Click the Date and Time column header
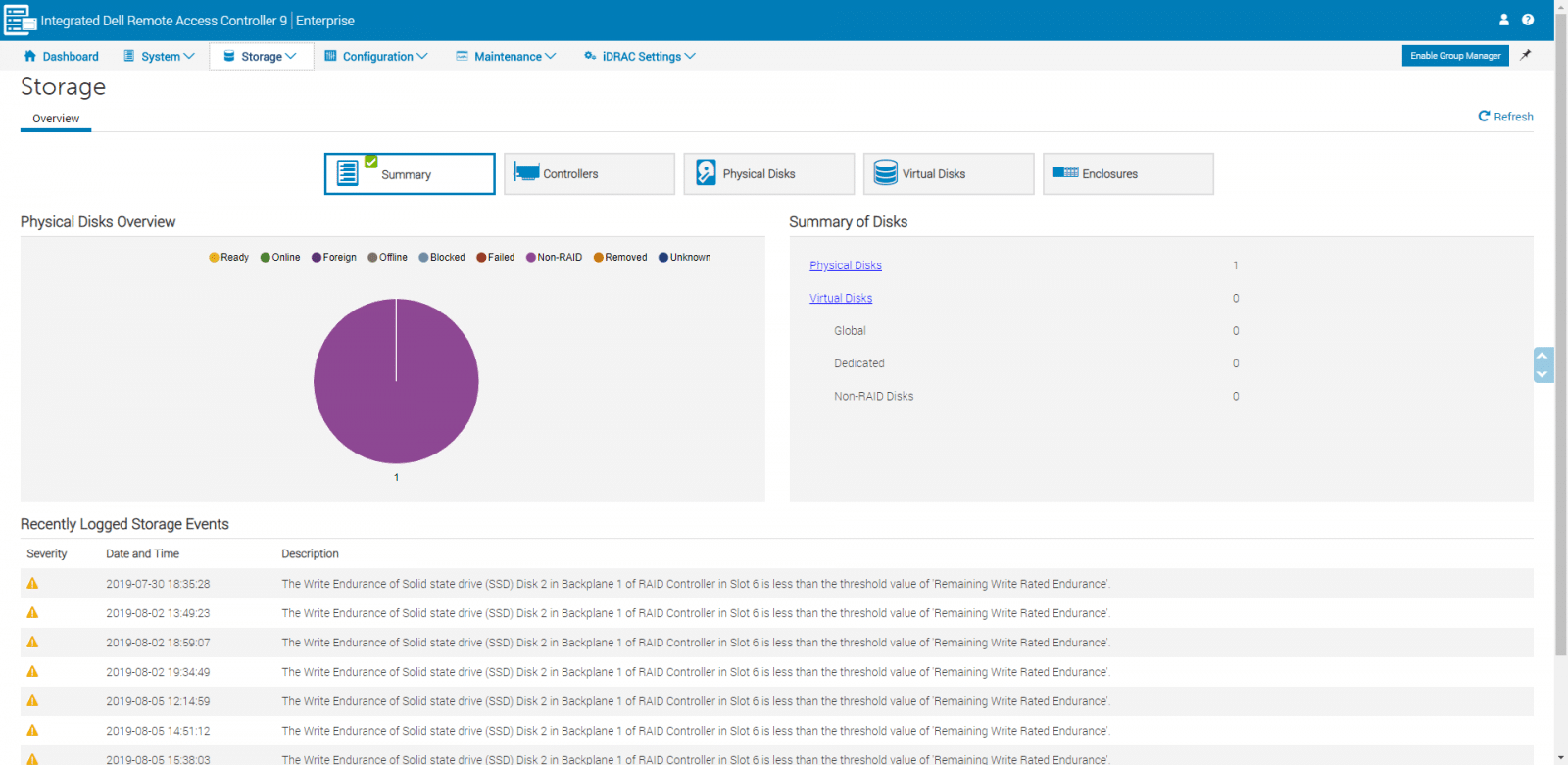The width and height of the screenshot is (1568, 765). 143,553
